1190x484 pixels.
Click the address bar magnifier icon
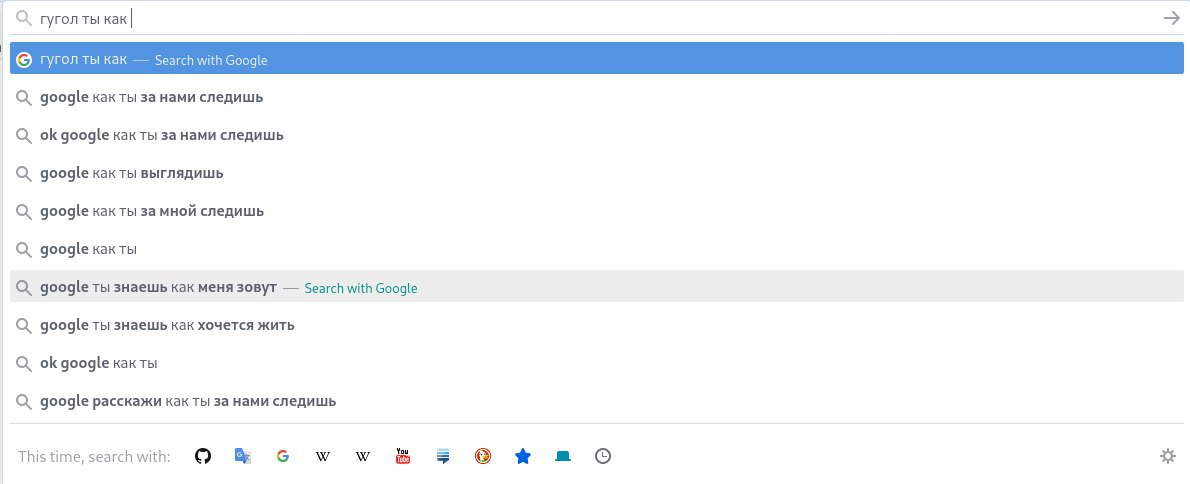pos(24,18)
